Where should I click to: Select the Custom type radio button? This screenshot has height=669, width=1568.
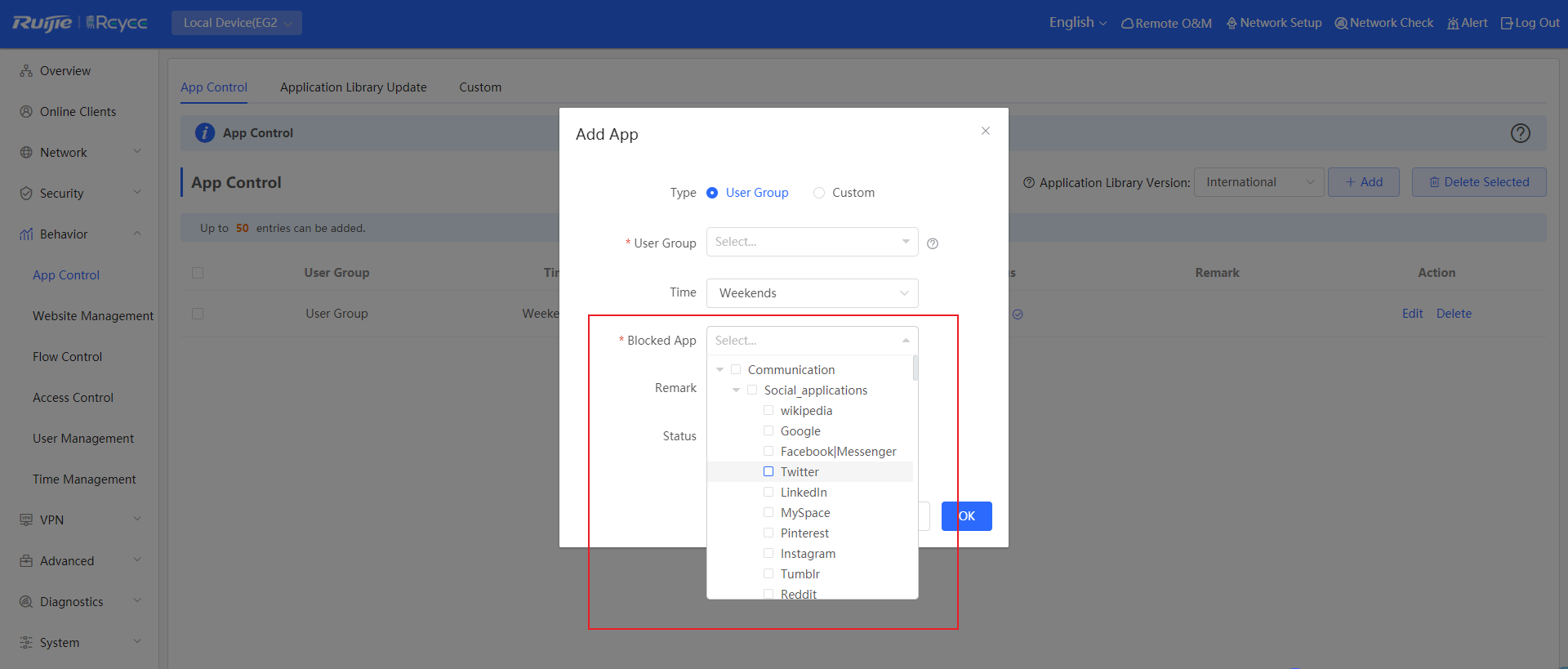click(819, 193)
